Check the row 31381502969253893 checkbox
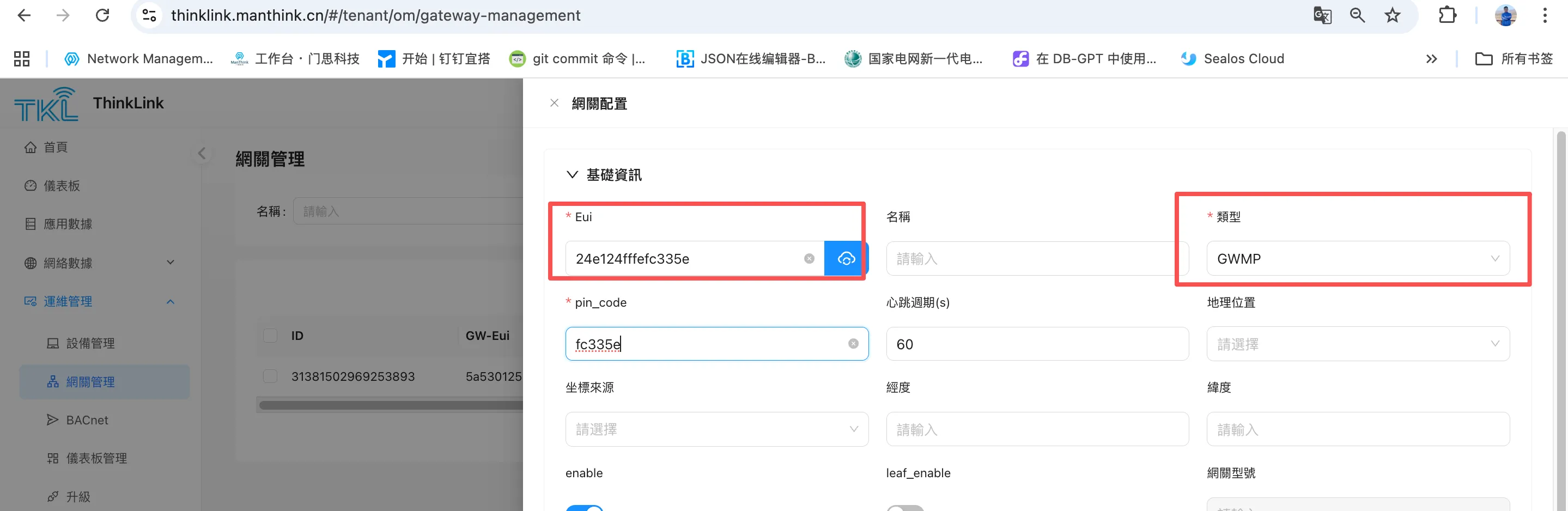 270,376
